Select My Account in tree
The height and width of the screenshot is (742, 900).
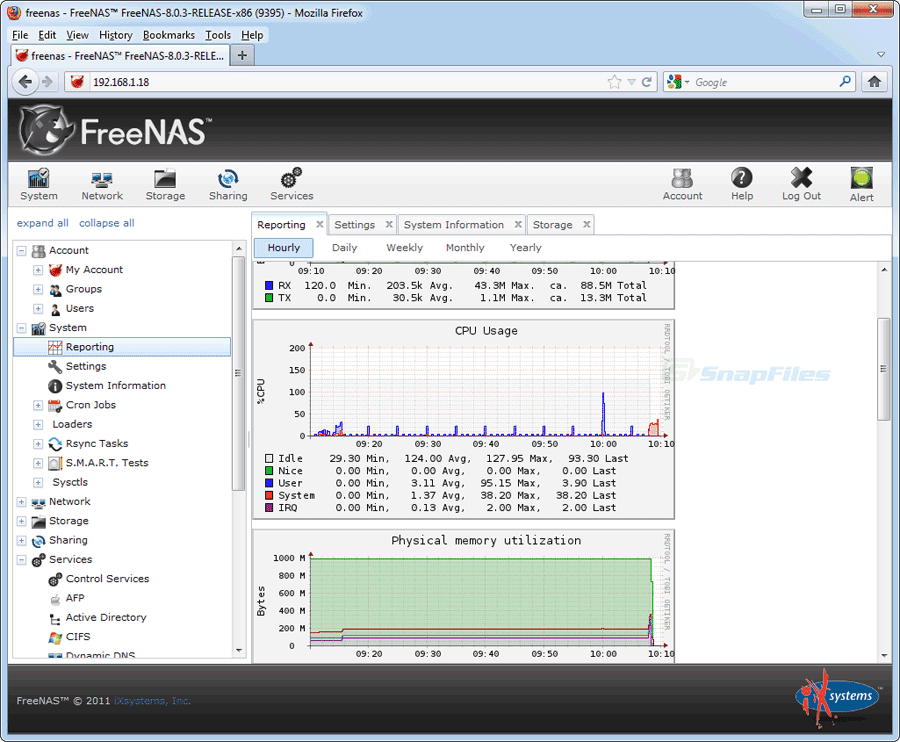click(94, 270)
